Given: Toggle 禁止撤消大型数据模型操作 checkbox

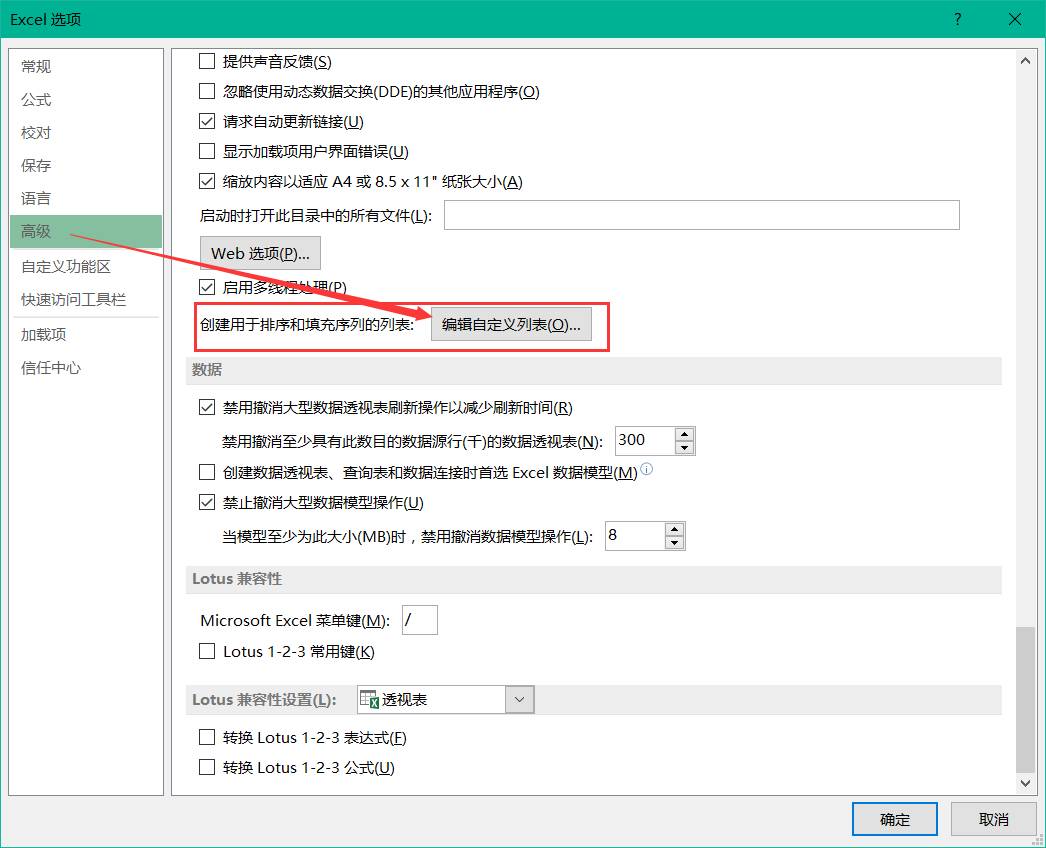Looking at the screenshot, I should 207,502.
